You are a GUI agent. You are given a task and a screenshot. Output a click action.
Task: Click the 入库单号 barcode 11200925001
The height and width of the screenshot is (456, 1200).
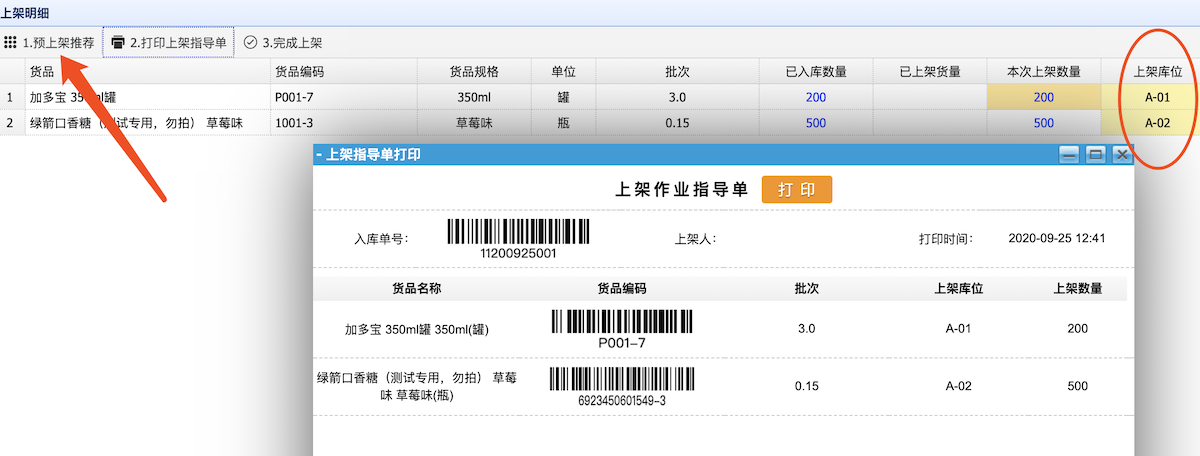518,239
